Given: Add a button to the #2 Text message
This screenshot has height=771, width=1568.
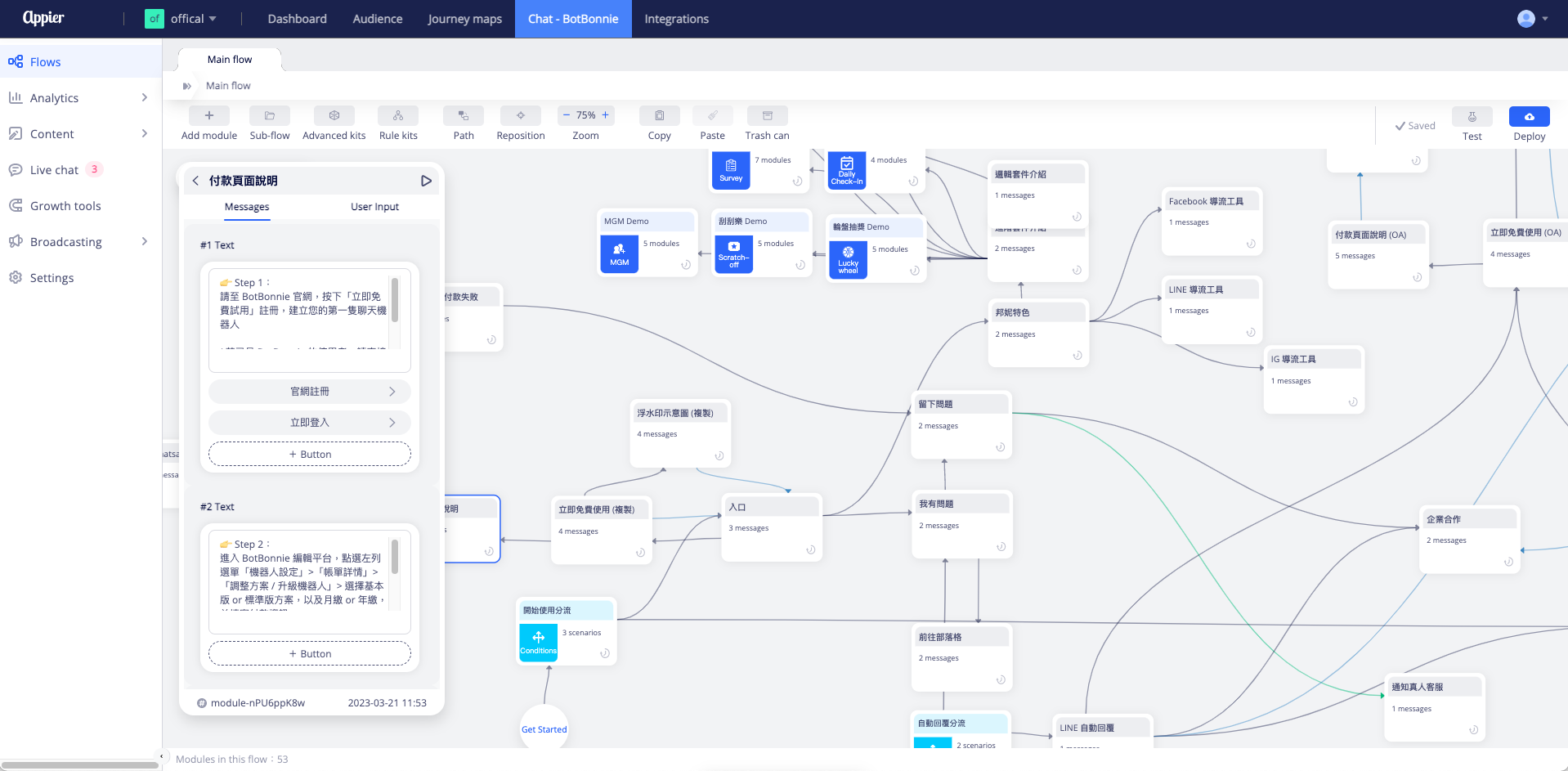Looking at the screenshot, I should (310, 654).
